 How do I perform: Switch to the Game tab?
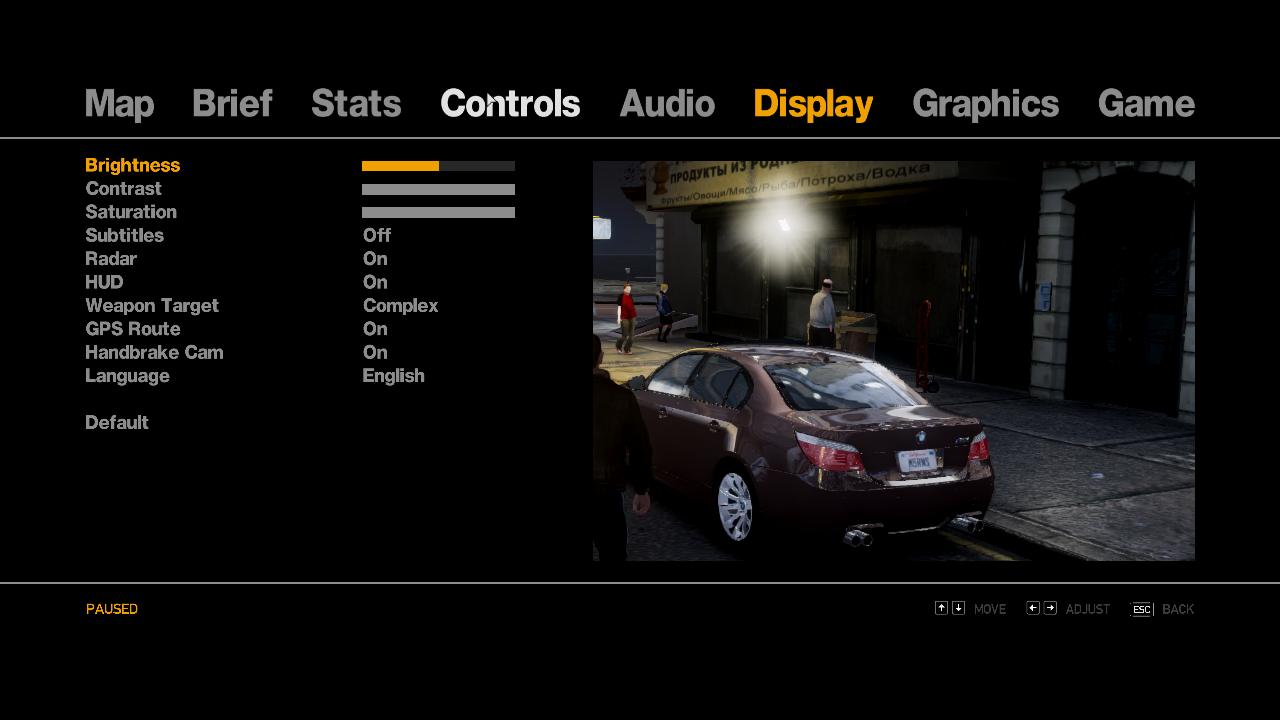1146,104
